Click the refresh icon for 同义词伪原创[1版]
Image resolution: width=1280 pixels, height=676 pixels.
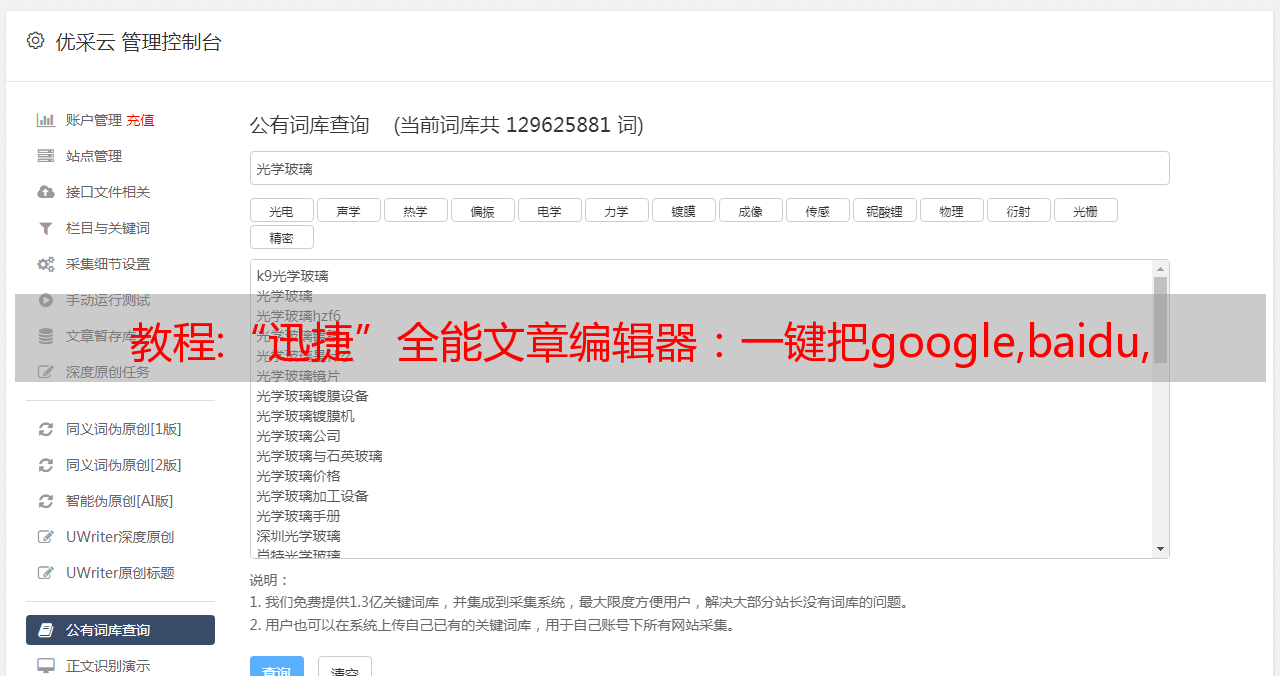pyautogui.click(x=45, y=429)
